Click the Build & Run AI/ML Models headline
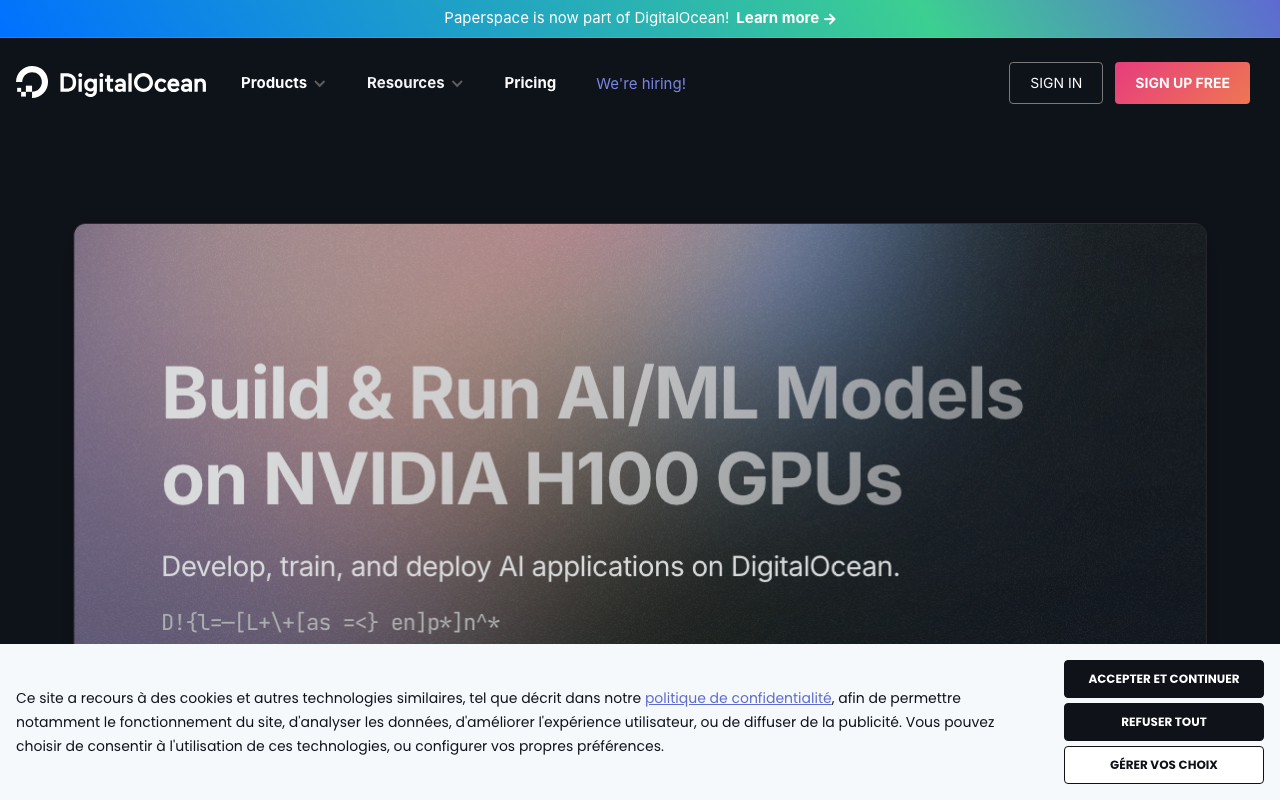1280x800 pixels. point(592,435)
